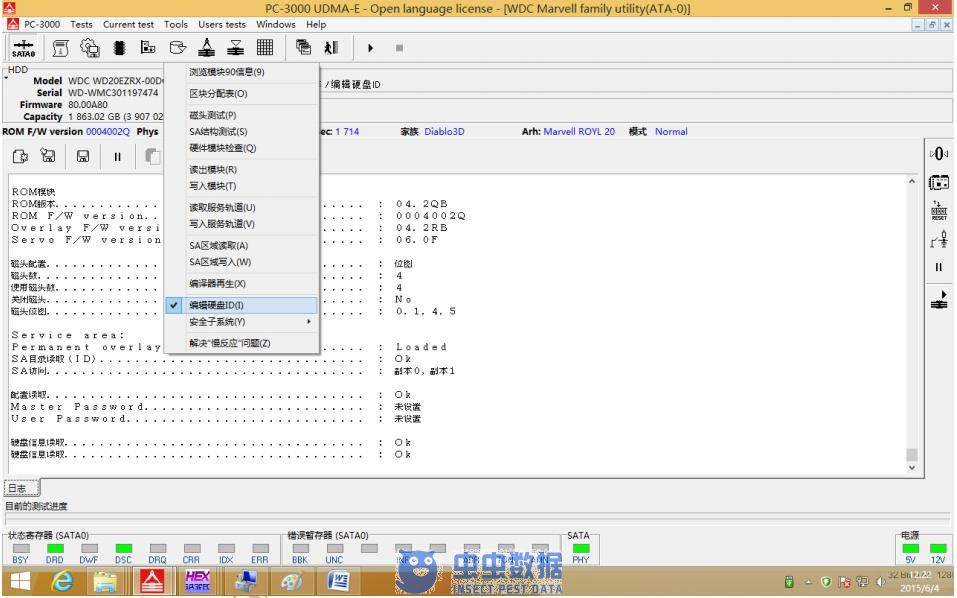Open the grid sector map icon

[265, 48]
